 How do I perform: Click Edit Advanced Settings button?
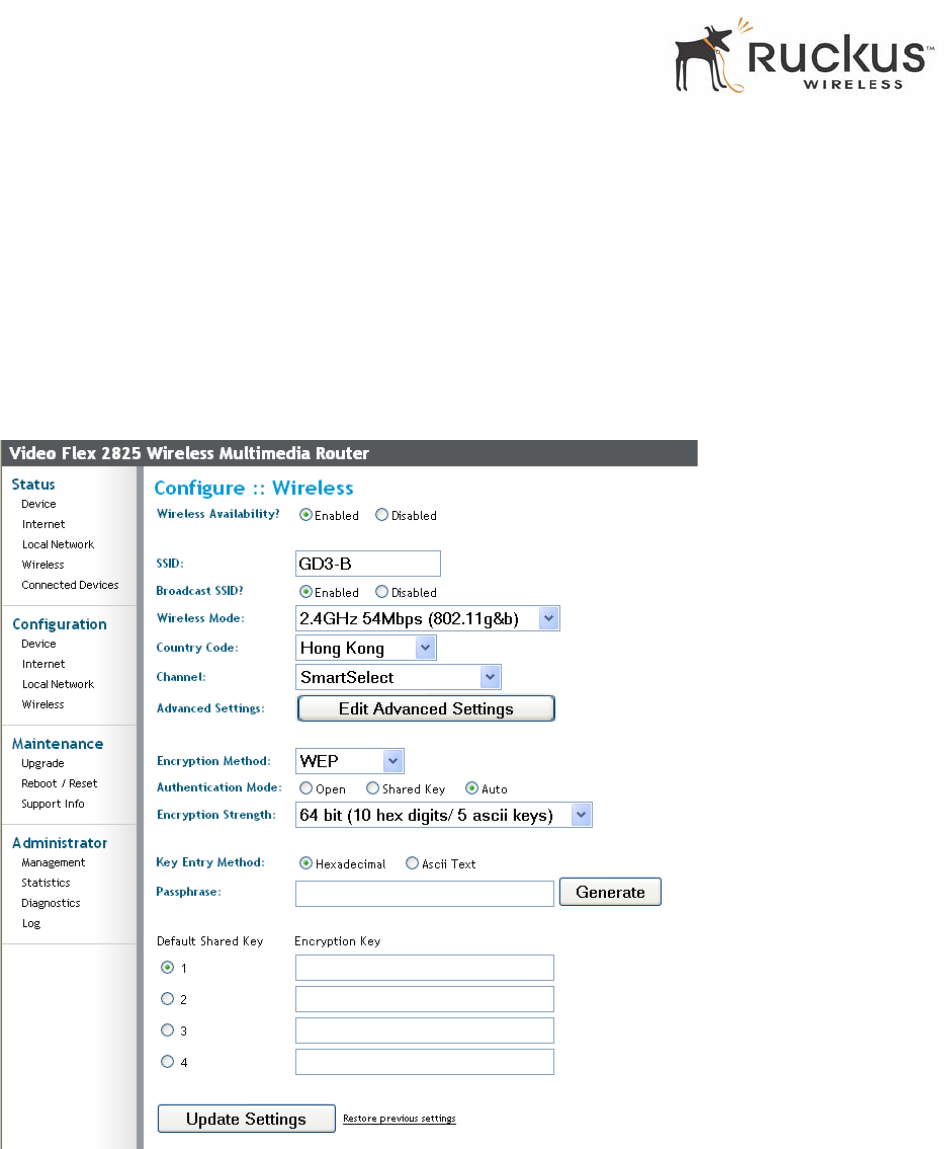click(x=426, y=709)
